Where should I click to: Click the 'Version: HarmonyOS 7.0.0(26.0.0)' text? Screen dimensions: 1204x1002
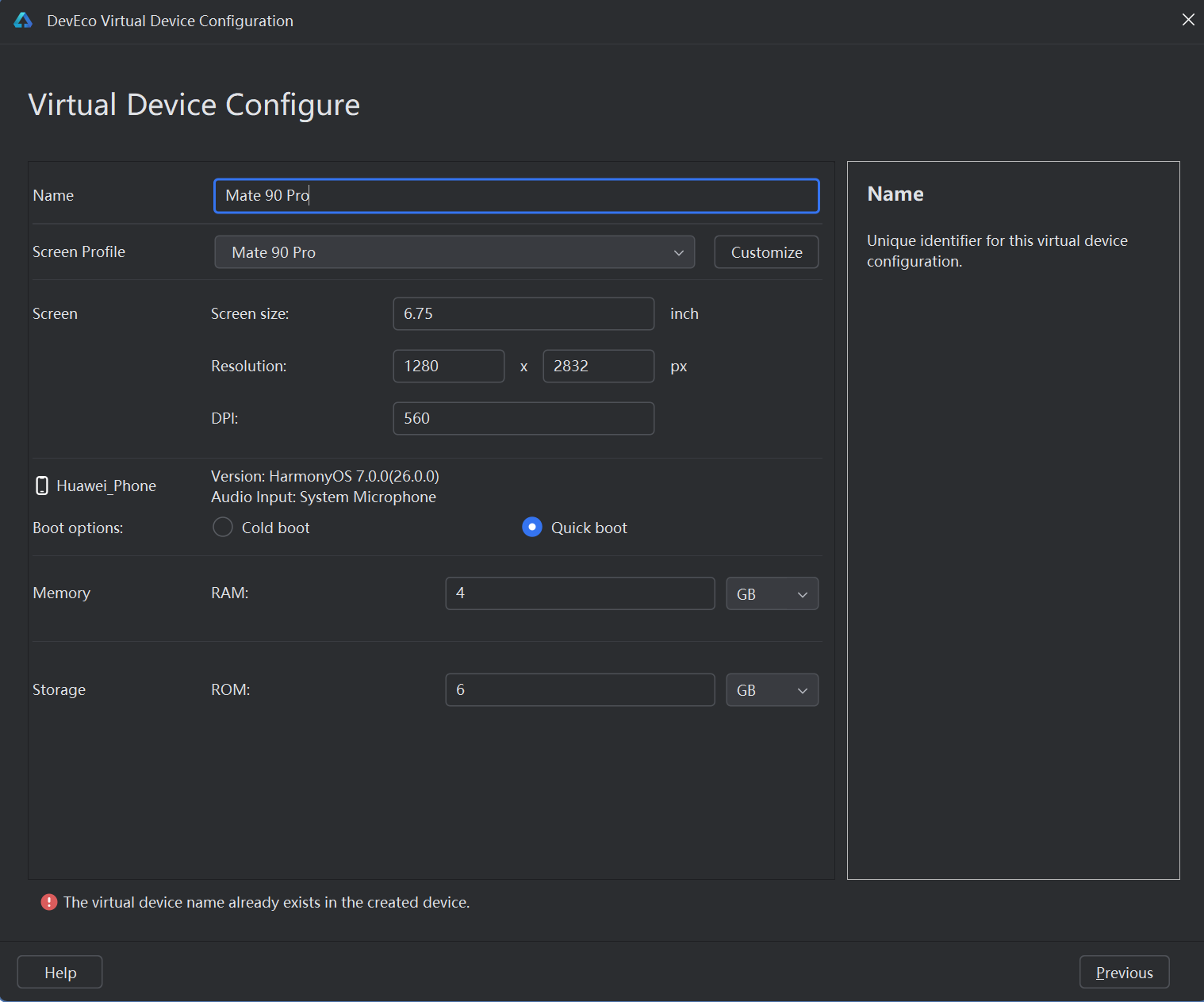325,476
